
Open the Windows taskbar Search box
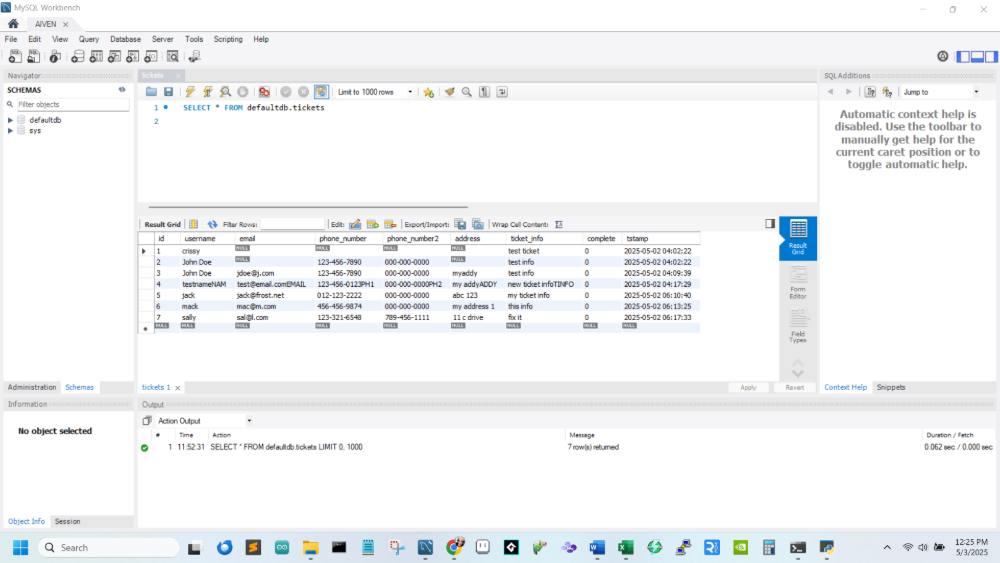point(108,548)
